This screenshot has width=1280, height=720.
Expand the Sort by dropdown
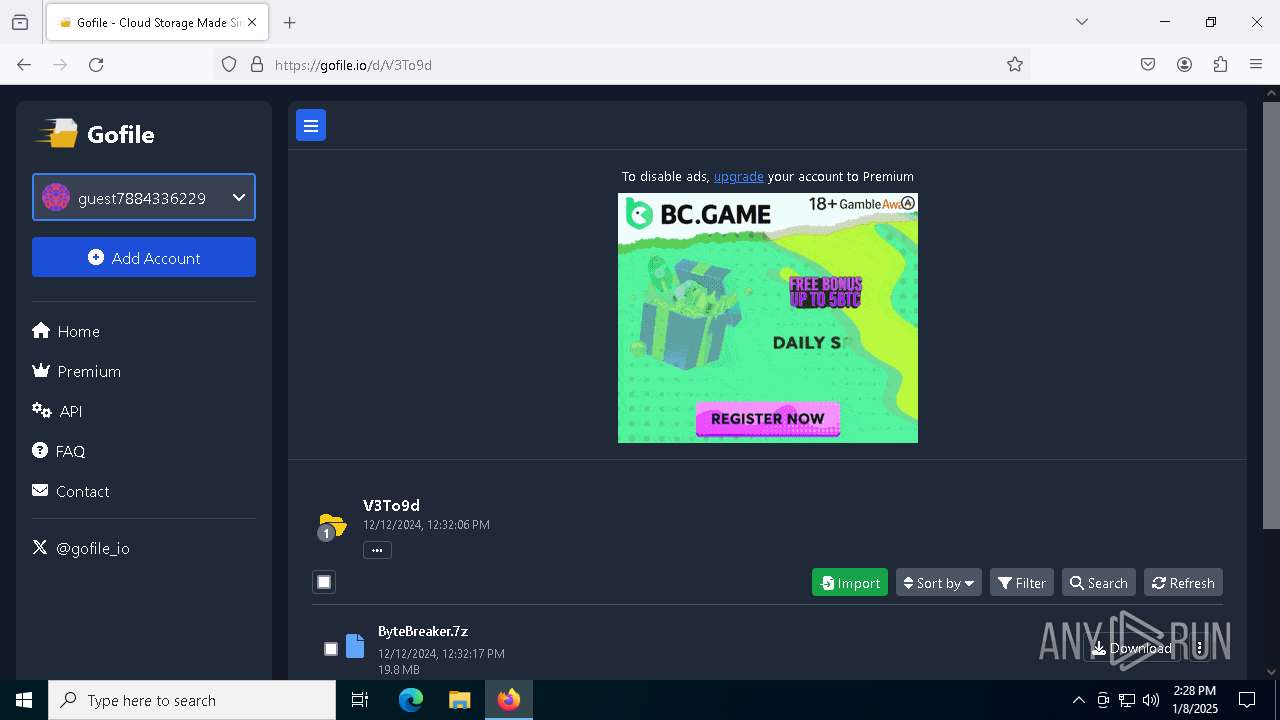(x=939, y=583)
